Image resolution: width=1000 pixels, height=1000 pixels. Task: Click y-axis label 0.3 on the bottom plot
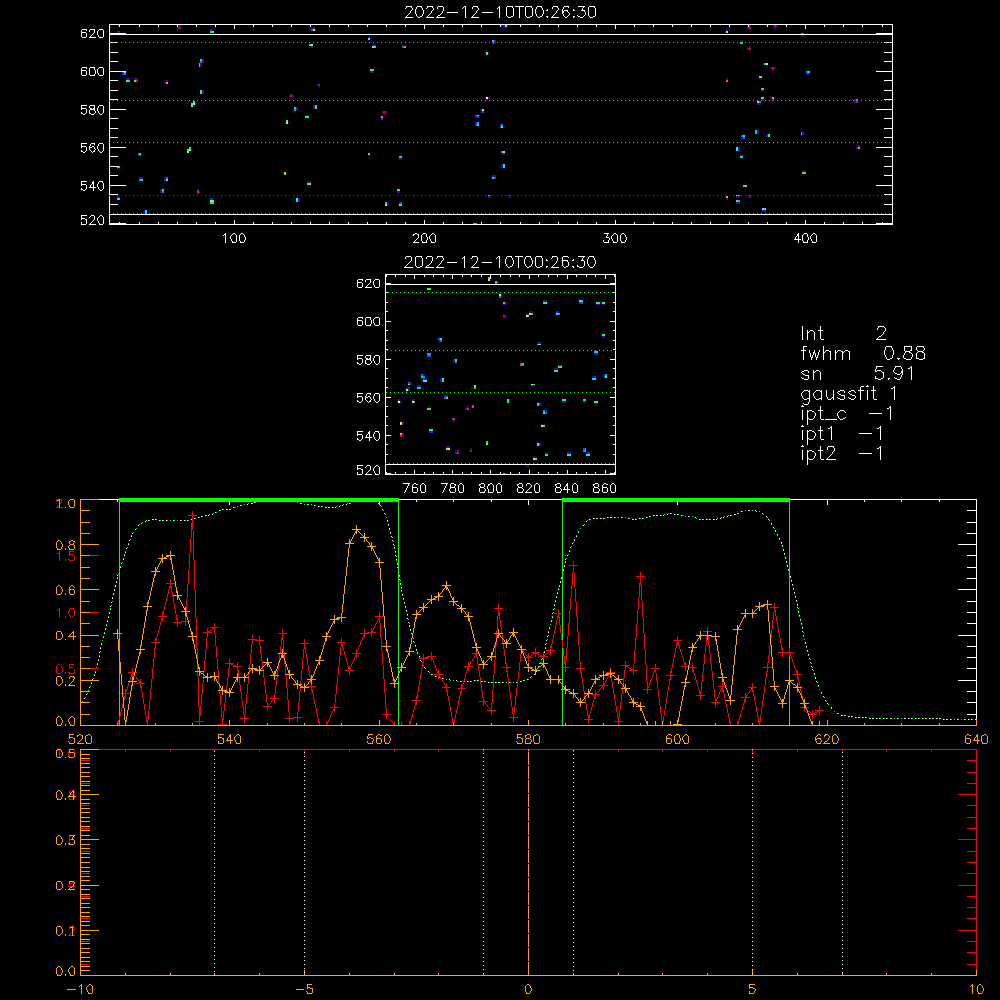(x=66, y=841)
